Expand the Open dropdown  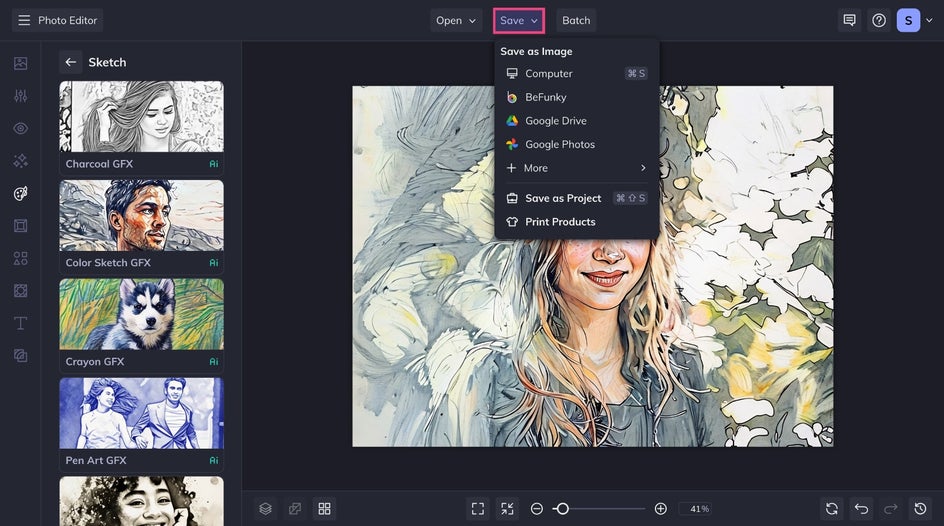[x=456, y=20]
